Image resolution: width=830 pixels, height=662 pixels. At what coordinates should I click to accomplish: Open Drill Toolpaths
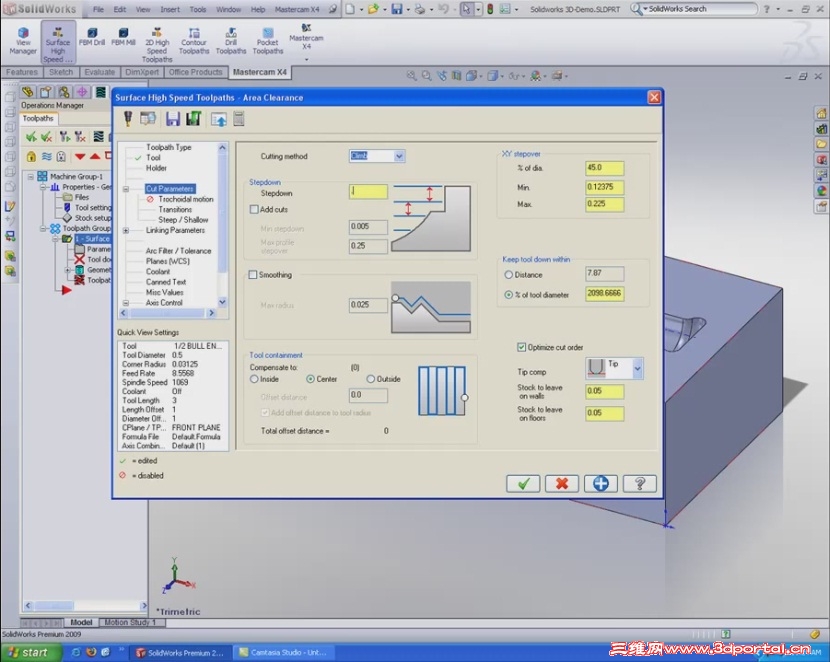coord(231,42)
